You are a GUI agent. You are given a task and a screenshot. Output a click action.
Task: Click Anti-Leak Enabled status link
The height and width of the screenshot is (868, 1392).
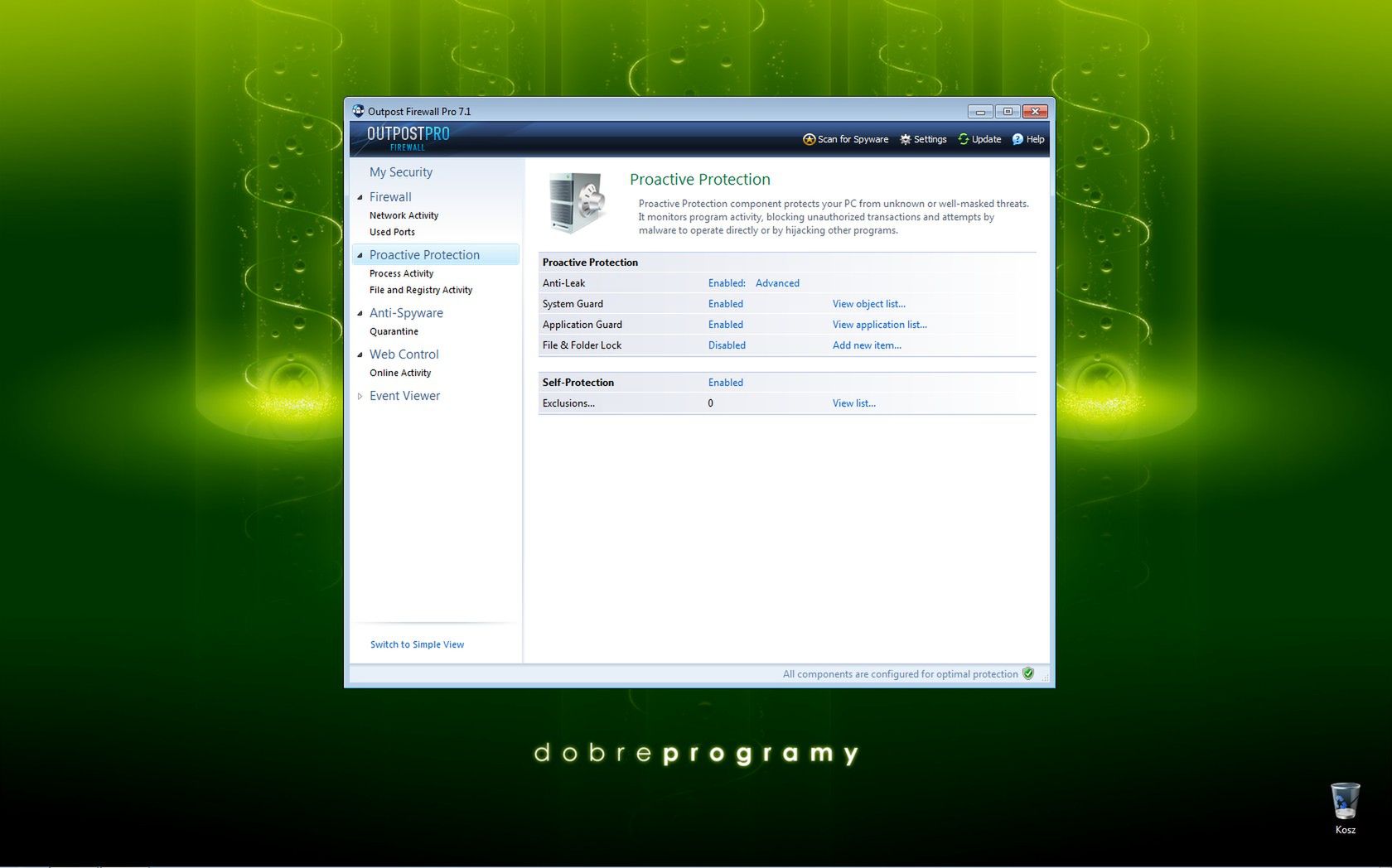727,283
